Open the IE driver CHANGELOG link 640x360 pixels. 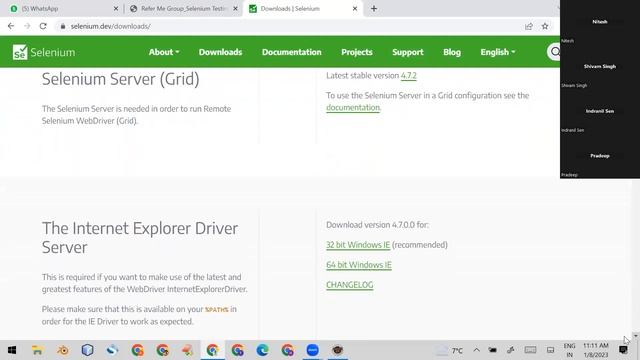(350, 285)
